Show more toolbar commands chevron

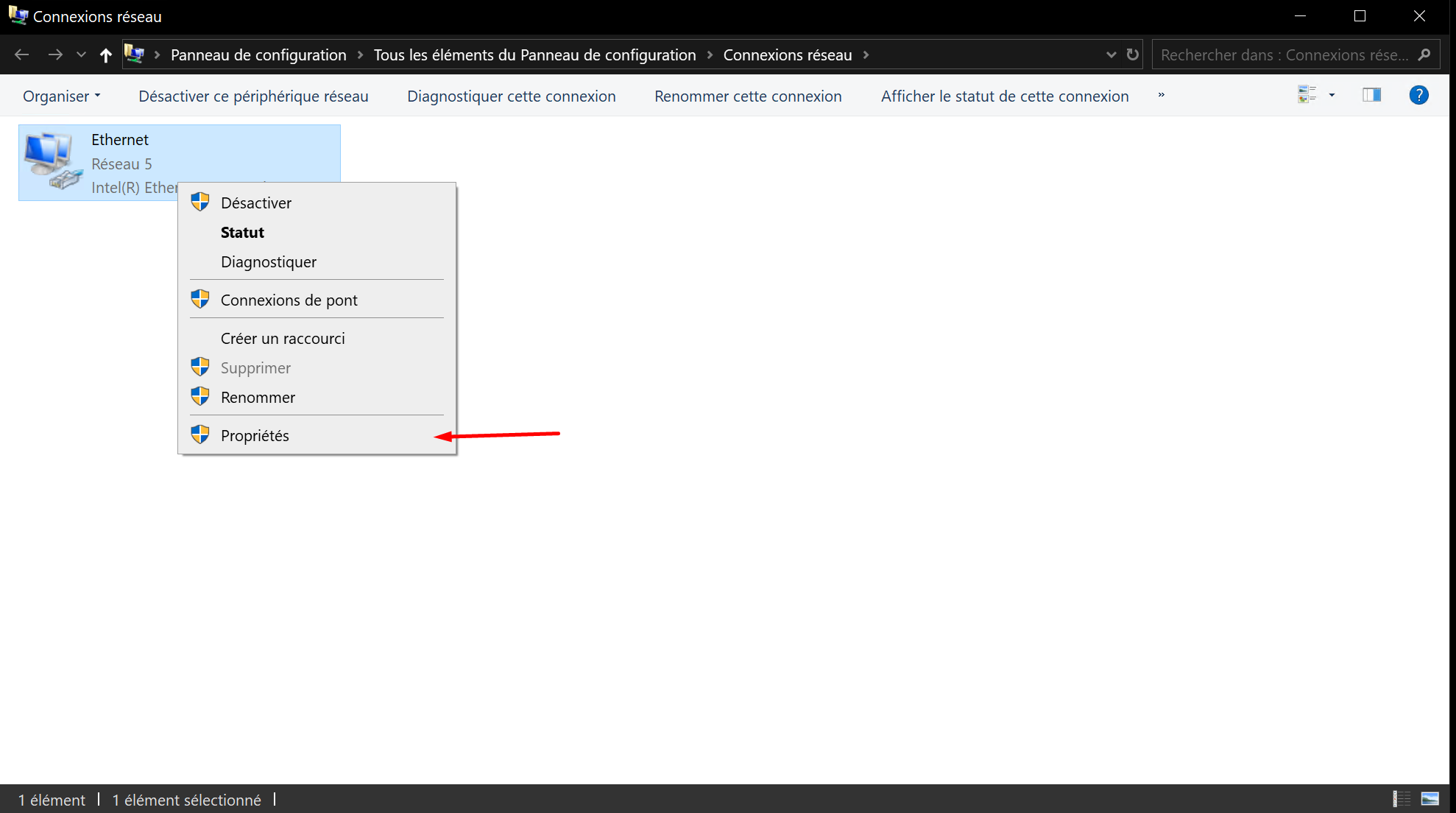[1161, 95]
